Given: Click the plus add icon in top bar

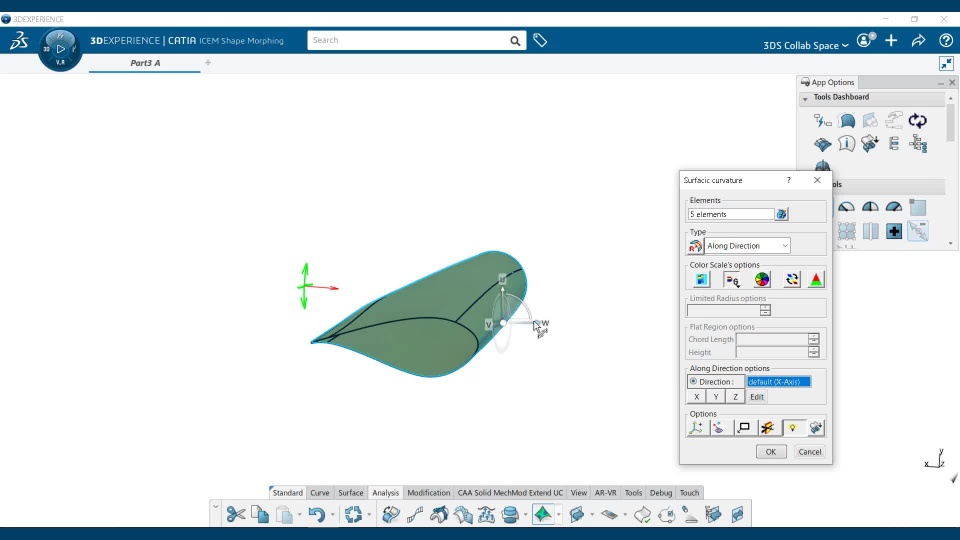Looking at the screenshot, I should point(891,40).
